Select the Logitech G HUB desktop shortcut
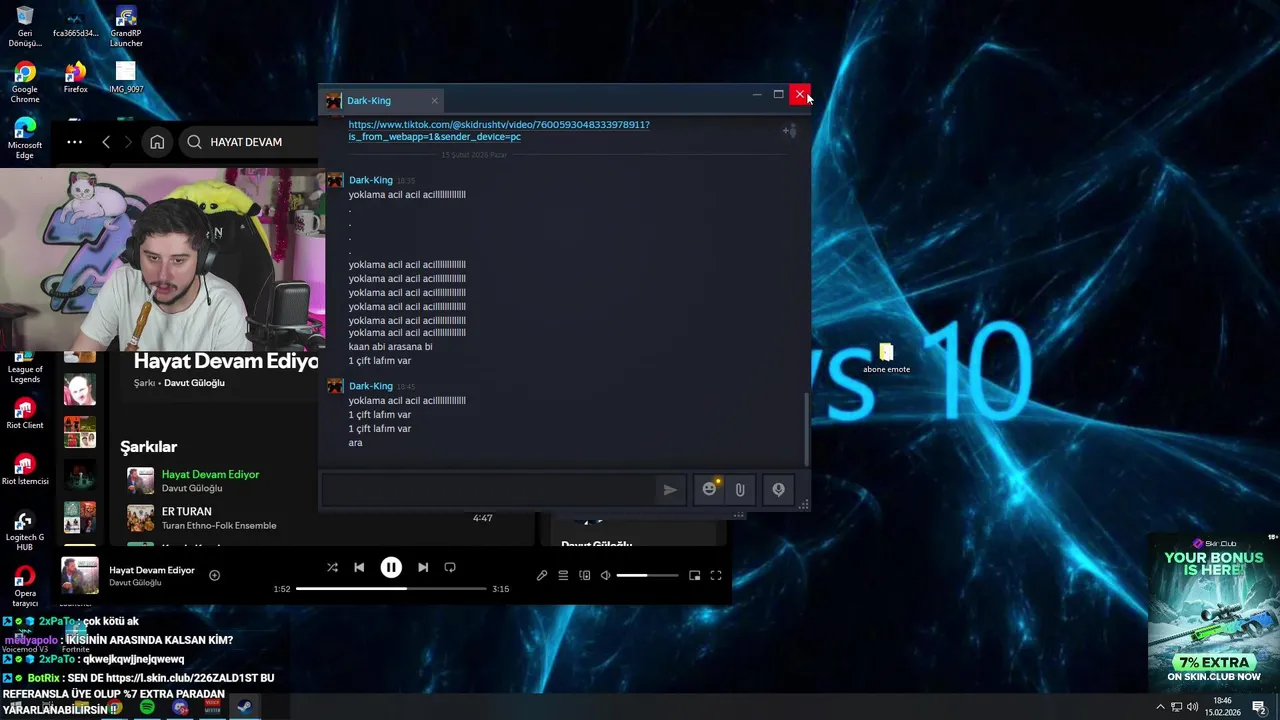Image resolution: width=1280 pixels, height=720 pixels. [x=25, y=530]
